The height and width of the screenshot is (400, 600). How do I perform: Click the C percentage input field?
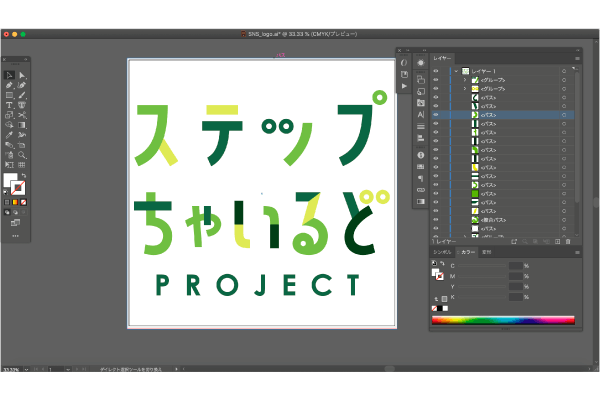517,266
